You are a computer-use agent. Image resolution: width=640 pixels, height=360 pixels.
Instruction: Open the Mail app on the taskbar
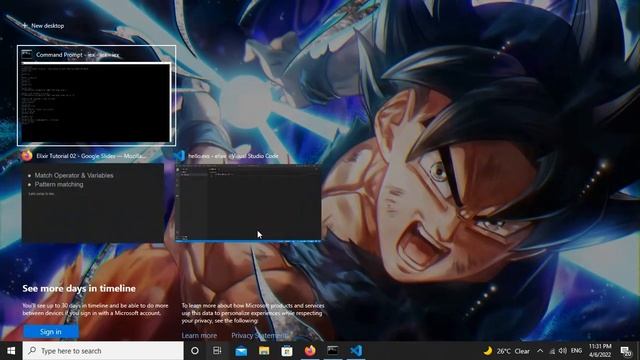(241, 351)
